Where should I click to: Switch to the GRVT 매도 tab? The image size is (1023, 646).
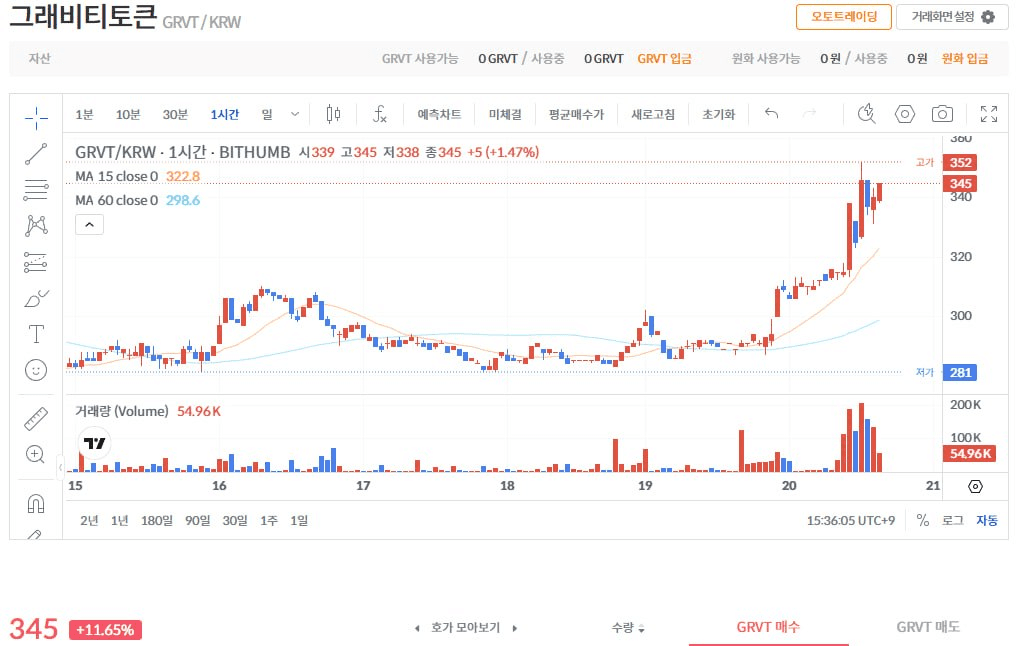[x=928, y=627]
